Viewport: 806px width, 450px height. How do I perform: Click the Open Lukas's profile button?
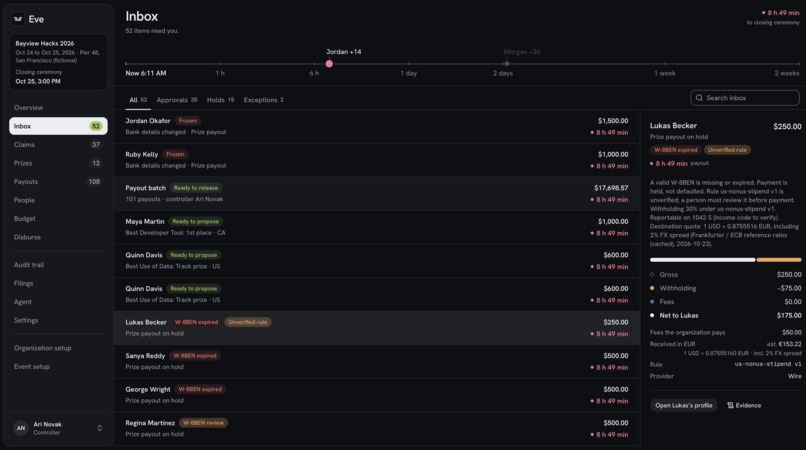pyautogui.click(x=684, y=405)
